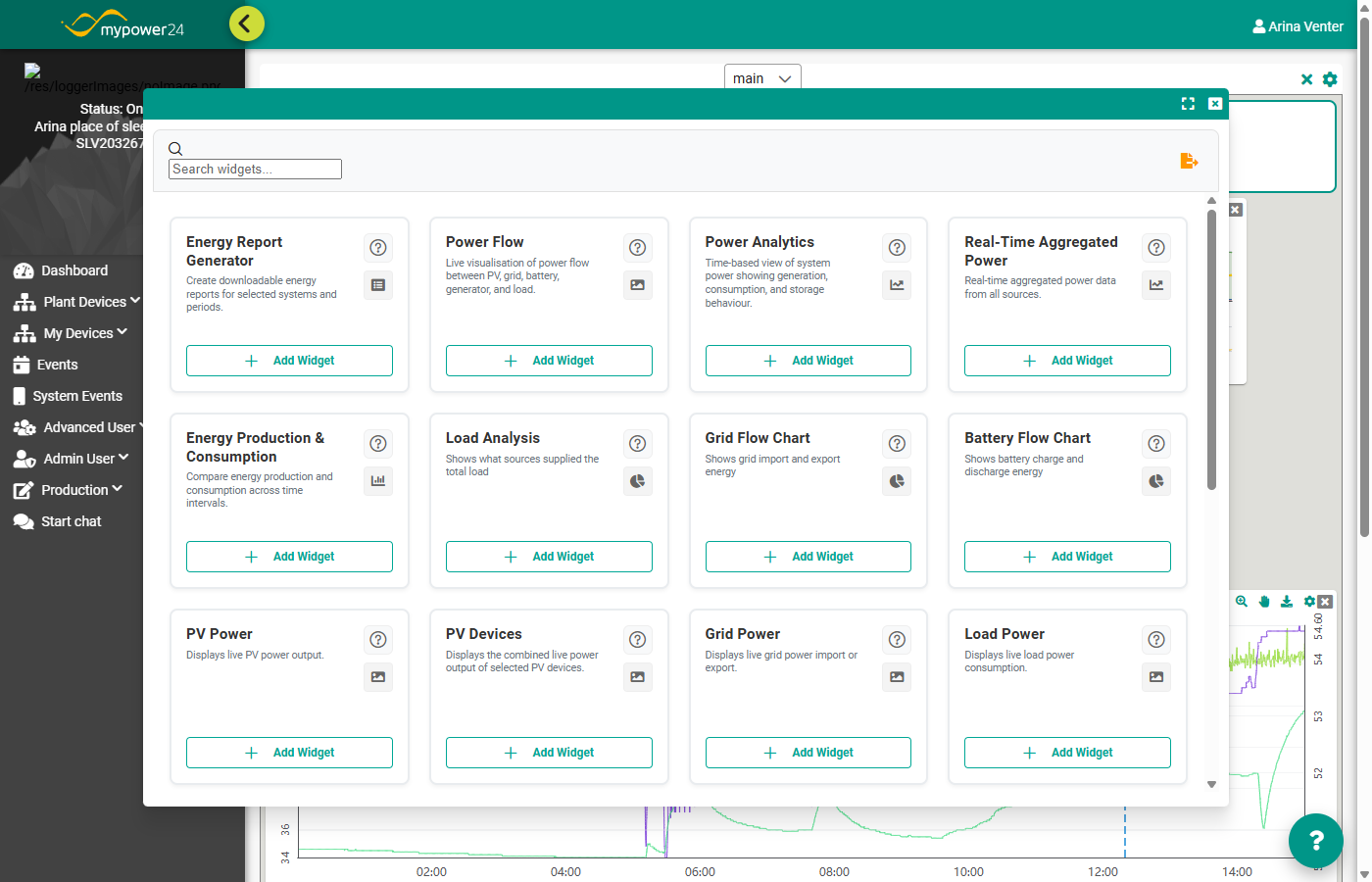
Task: Add the Power Flow widget
Action: pos(549,361)
